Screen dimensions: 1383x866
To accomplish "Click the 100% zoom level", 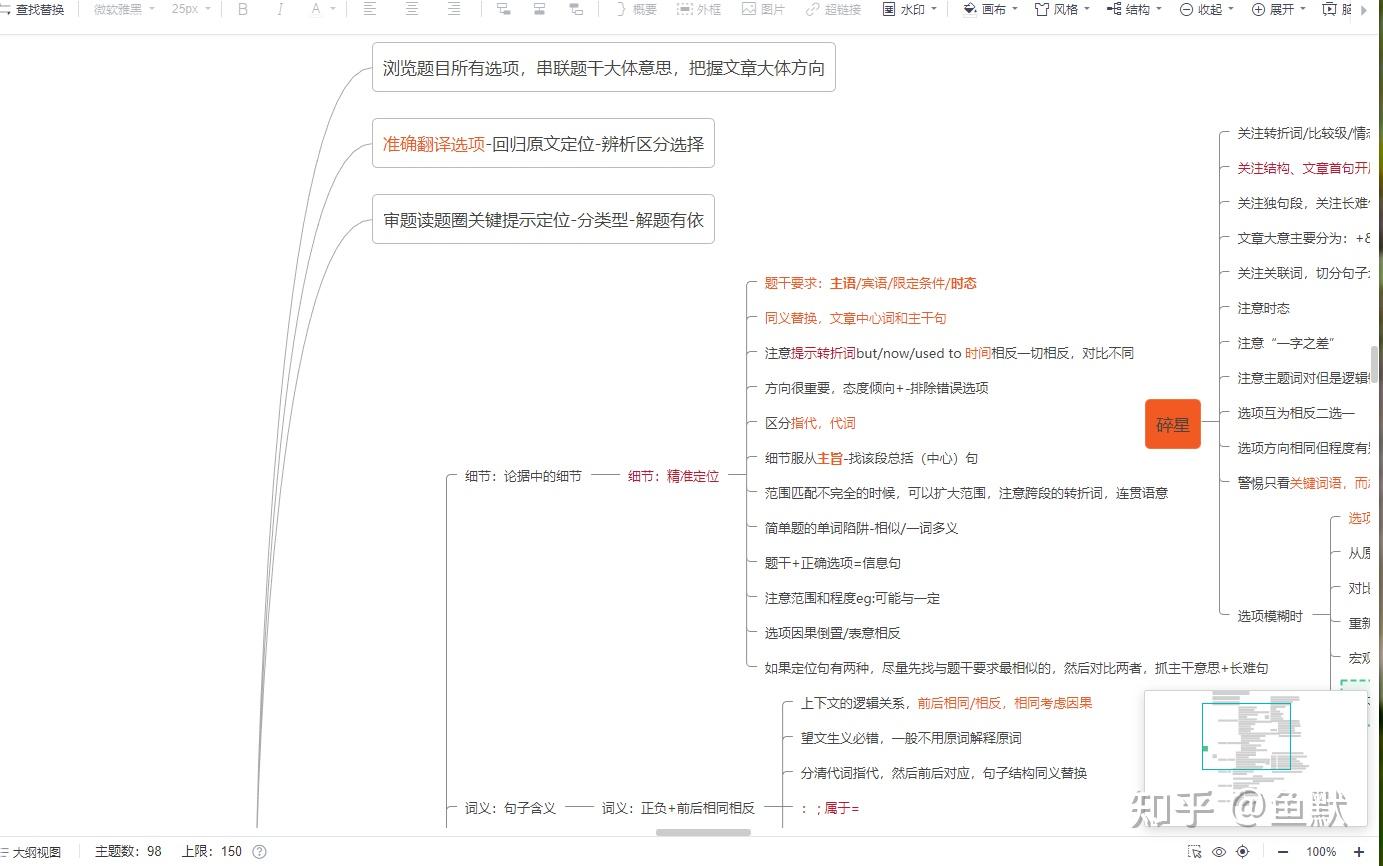I will point(1321,852).
